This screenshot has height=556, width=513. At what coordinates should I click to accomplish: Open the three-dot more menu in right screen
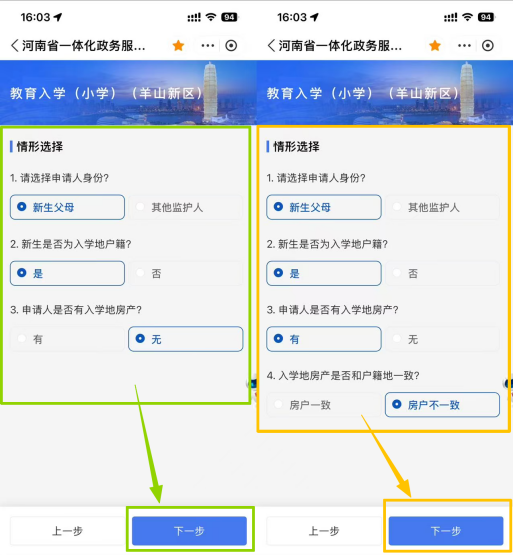tap(464, 46)
